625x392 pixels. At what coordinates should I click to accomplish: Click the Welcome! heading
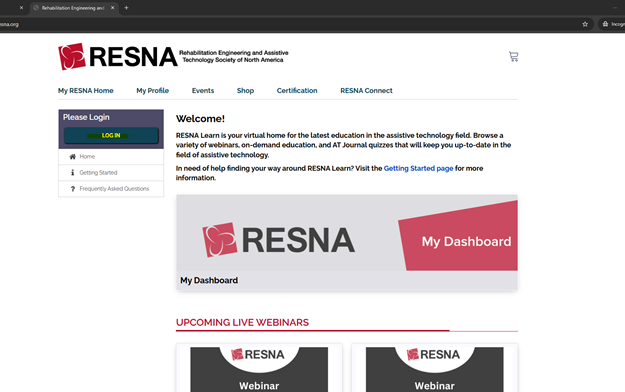click(x=200, y=119)
